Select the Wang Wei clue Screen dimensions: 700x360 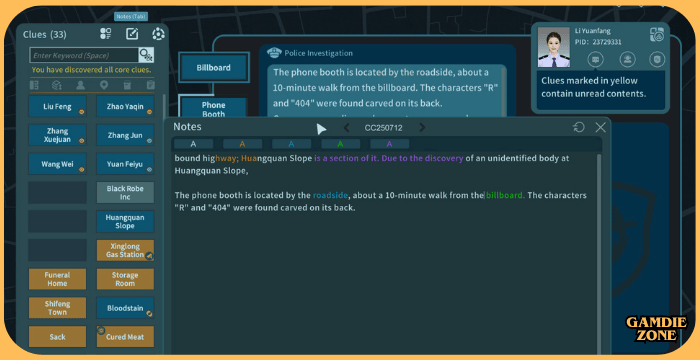[x=58, y=164]
